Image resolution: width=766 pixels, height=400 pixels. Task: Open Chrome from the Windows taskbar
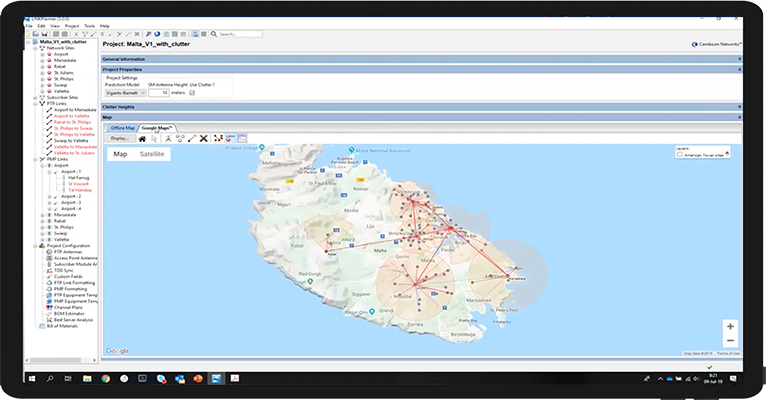pyautogui.click(x=106, y=379)
